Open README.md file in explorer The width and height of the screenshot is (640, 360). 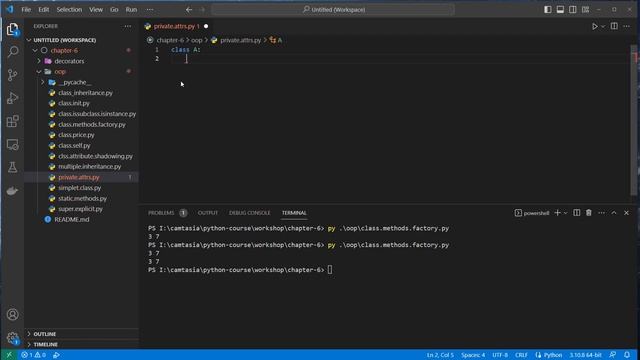click(x=72, y=219)
